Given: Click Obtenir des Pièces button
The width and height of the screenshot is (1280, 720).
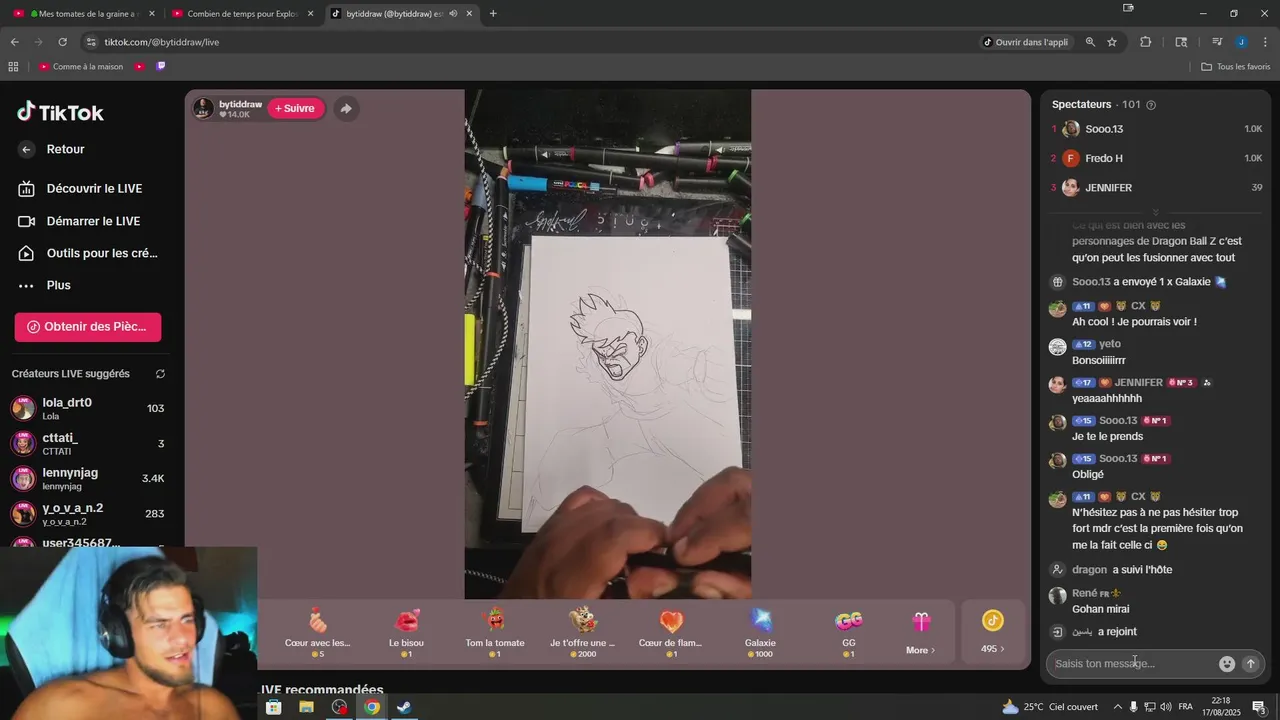Looking at the screenshot, I should tap(88, 327).
